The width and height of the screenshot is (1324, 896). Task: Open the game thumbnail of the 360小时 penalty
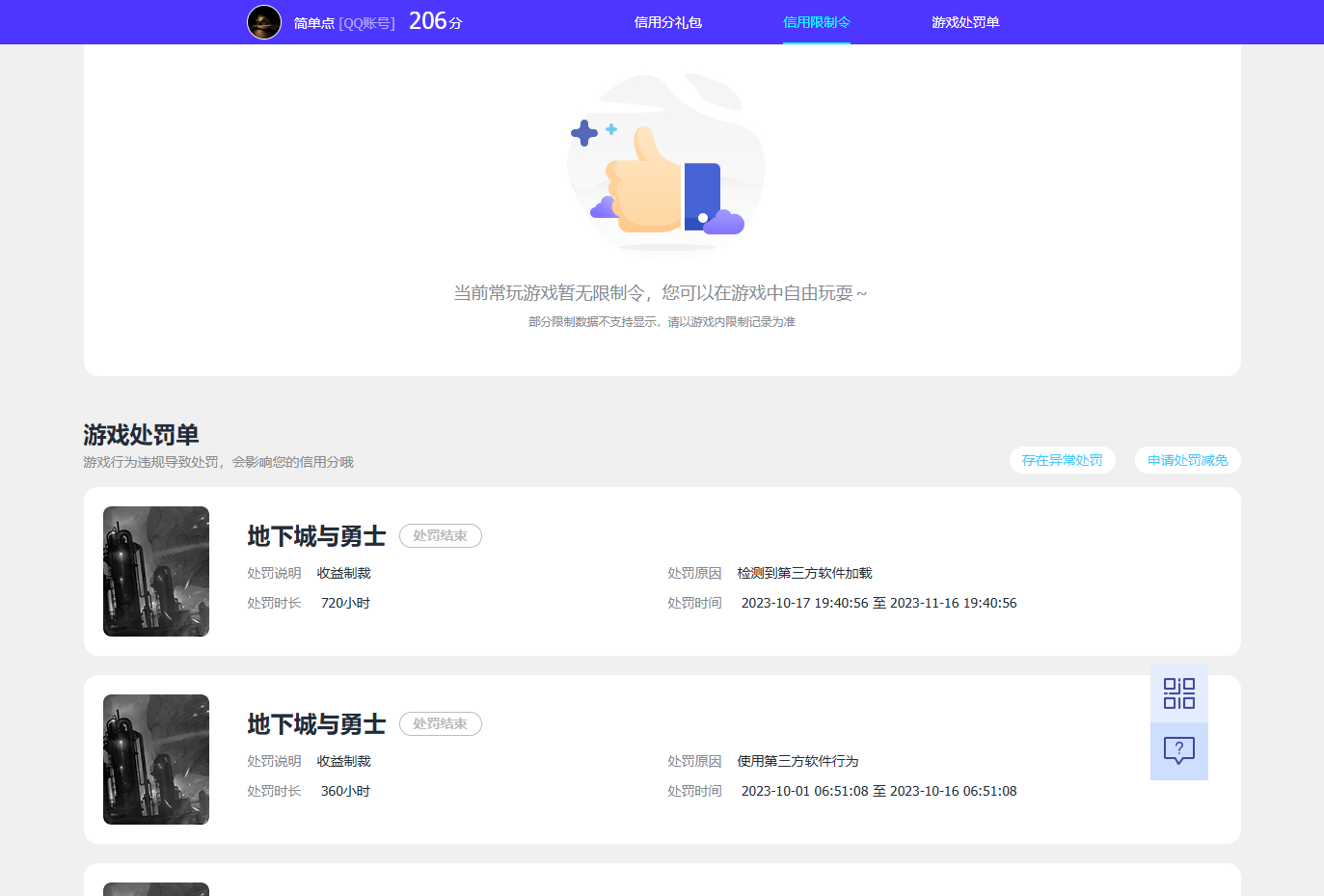coord(156,759)
